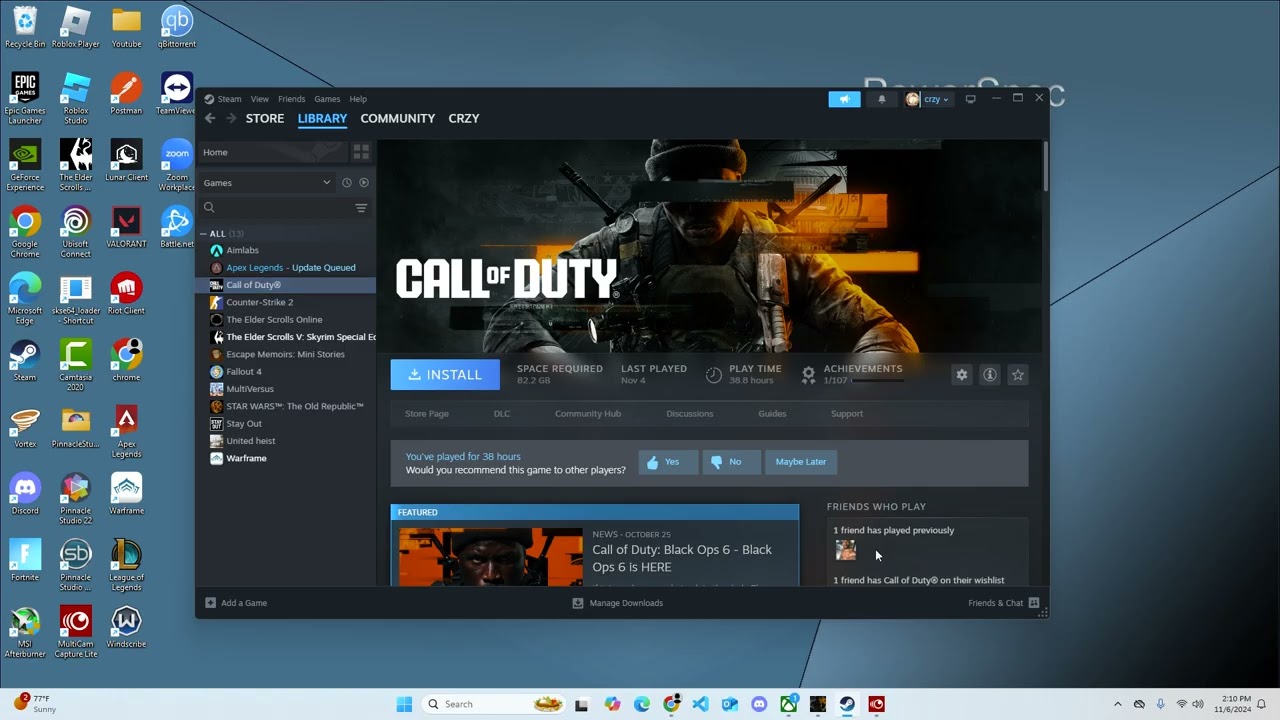The height and width of the screenshot is (720, 1280).
Task: Open Support tab for Call of Duty
Action: pyautogui.click(x=846, y=414)
